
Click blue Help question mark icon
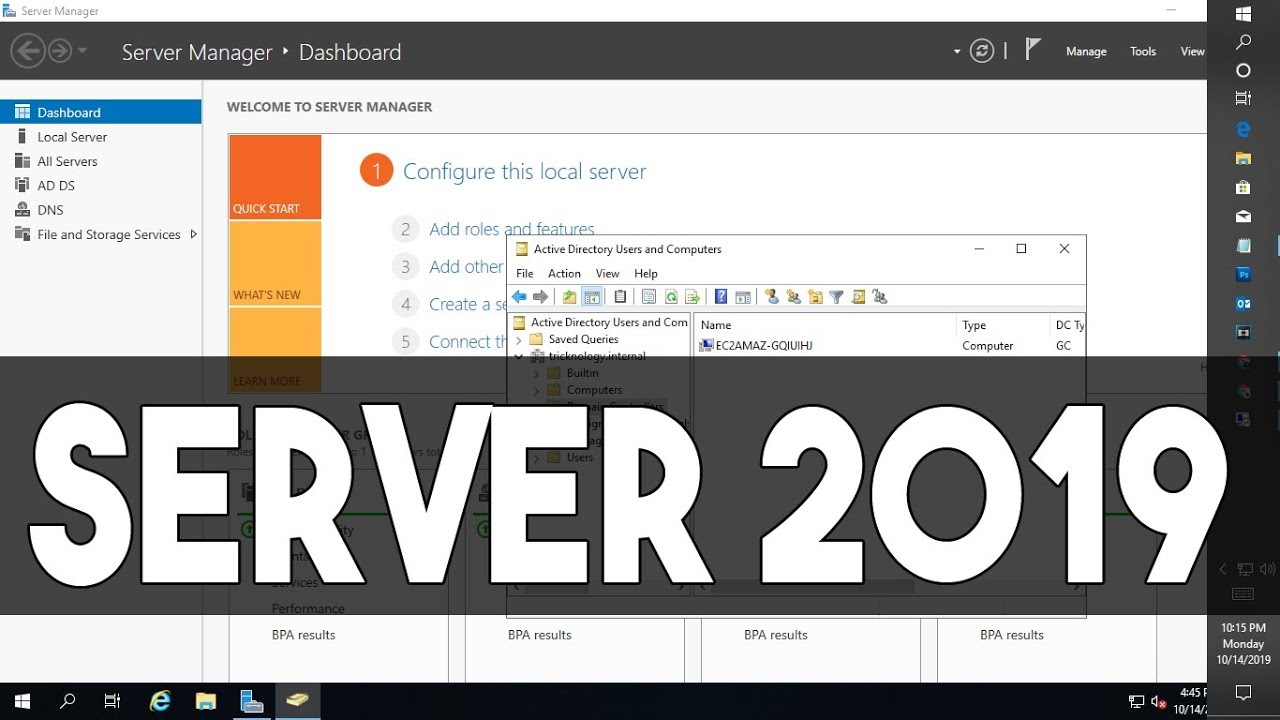click(x=720, y=297)
